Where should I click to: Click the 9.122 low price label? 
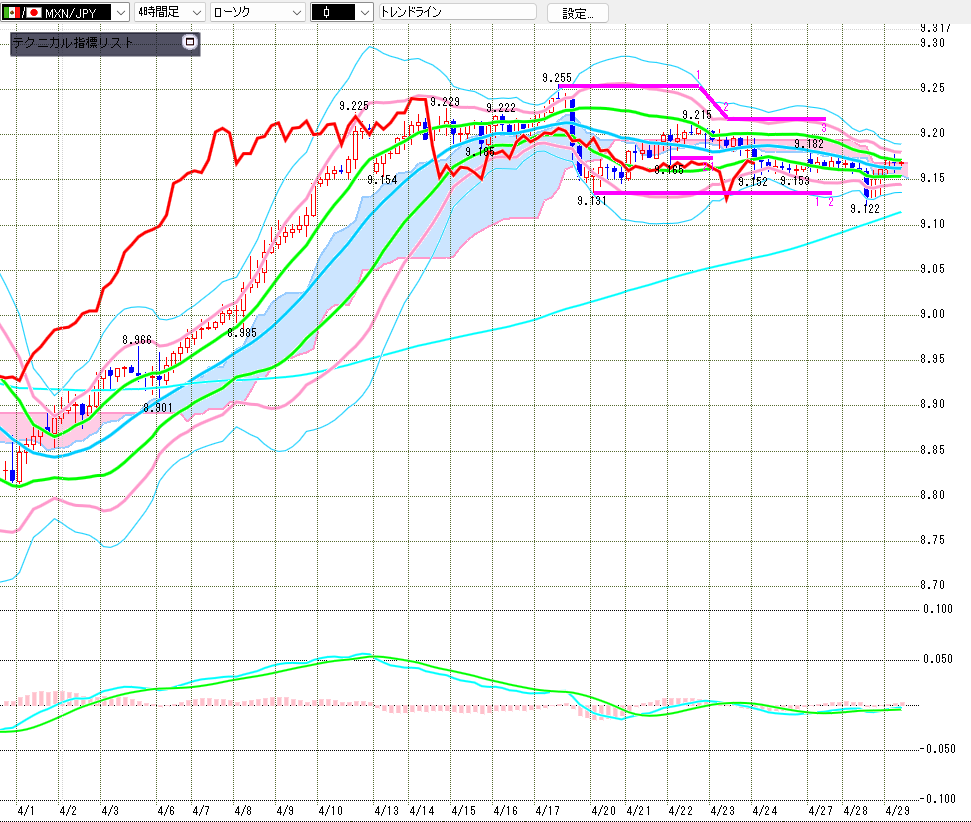pos(865,208)
